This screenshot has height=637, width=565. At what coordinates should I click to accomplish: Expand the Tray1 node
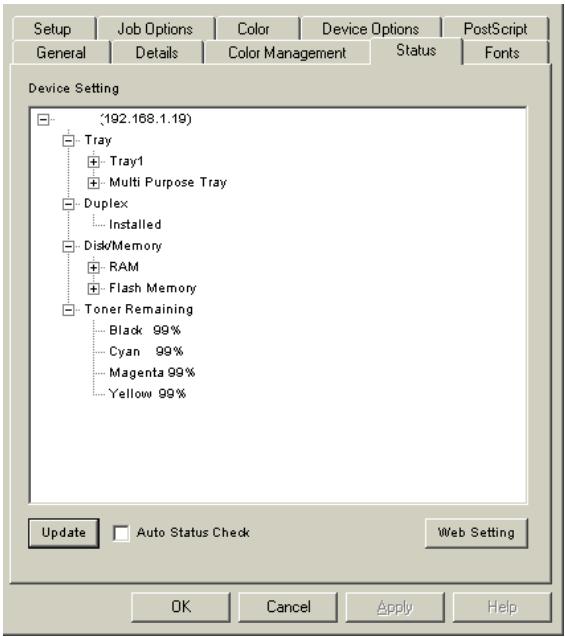(x=93, y=162)
